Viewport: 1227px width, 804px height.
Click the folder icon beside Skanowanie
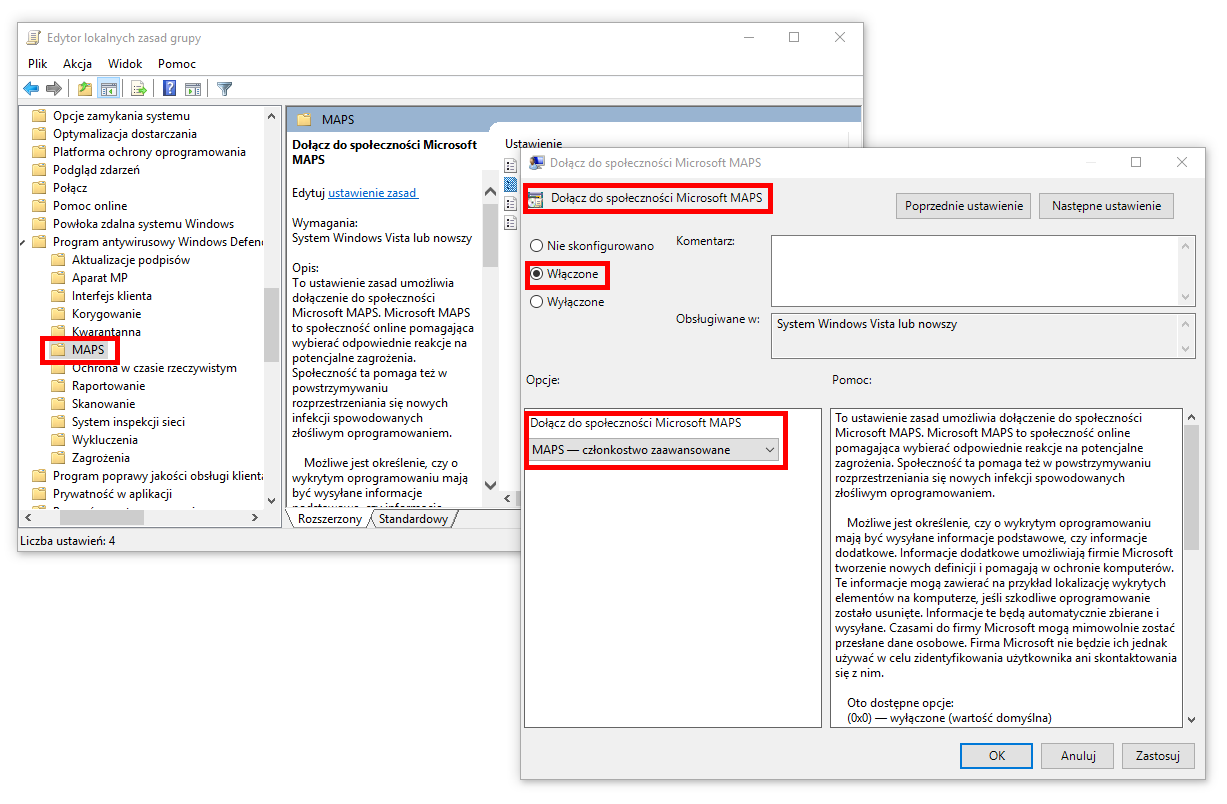[58, 404]
